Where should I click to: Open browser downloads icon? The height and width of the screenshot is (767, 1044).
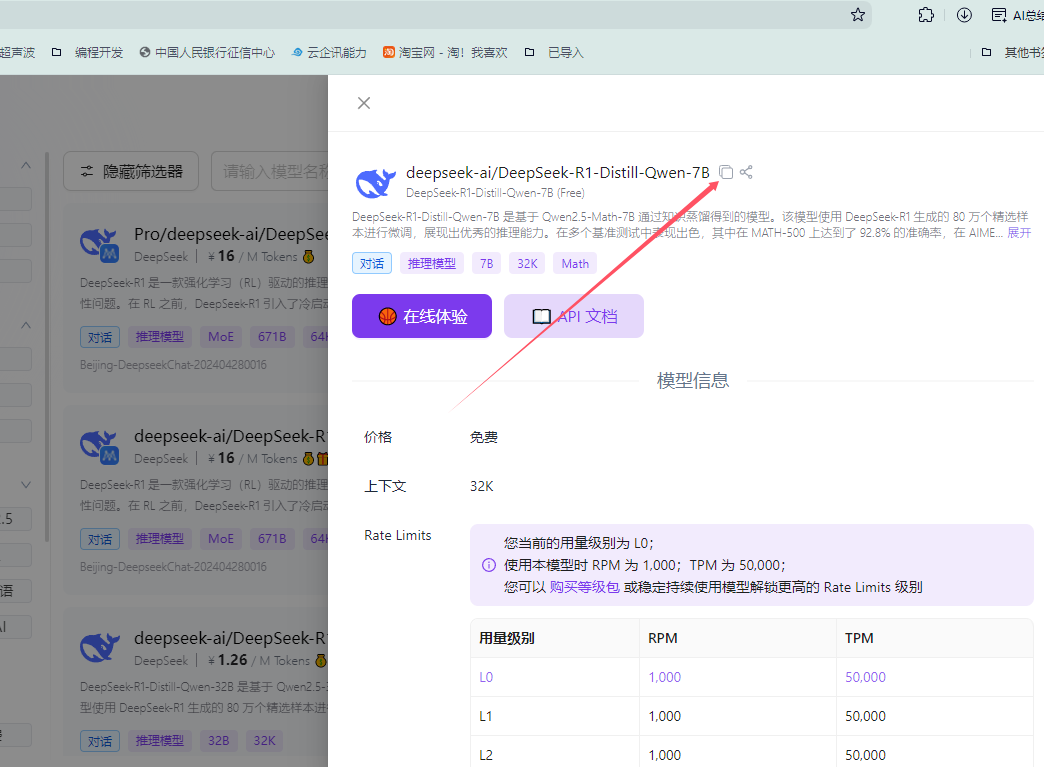964,15
